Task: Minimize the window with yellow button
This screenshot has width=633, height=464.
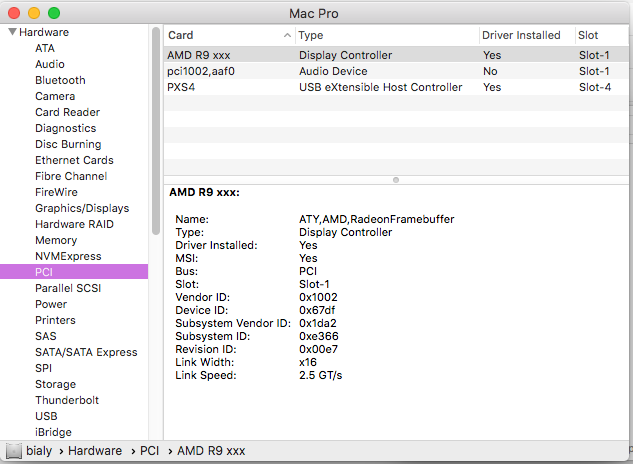Action: (x=34, y=13)
